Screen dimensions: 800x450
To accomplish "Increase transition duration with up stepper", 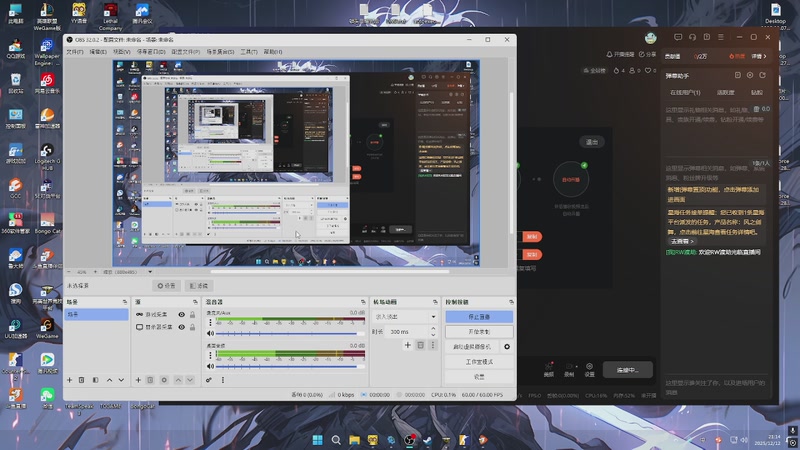I will pyautogui.click(x=433, y=329).
